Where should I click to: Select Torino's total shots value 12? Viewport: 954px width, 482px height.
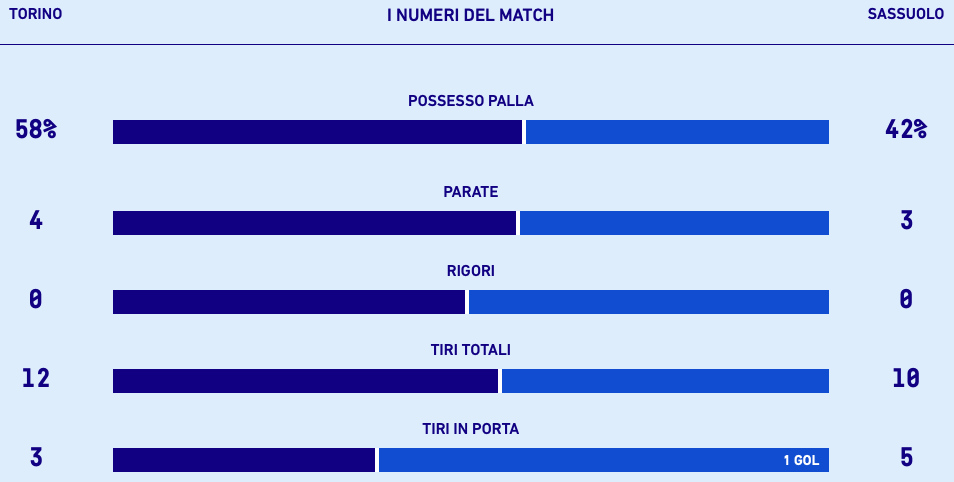coord(36,378)
